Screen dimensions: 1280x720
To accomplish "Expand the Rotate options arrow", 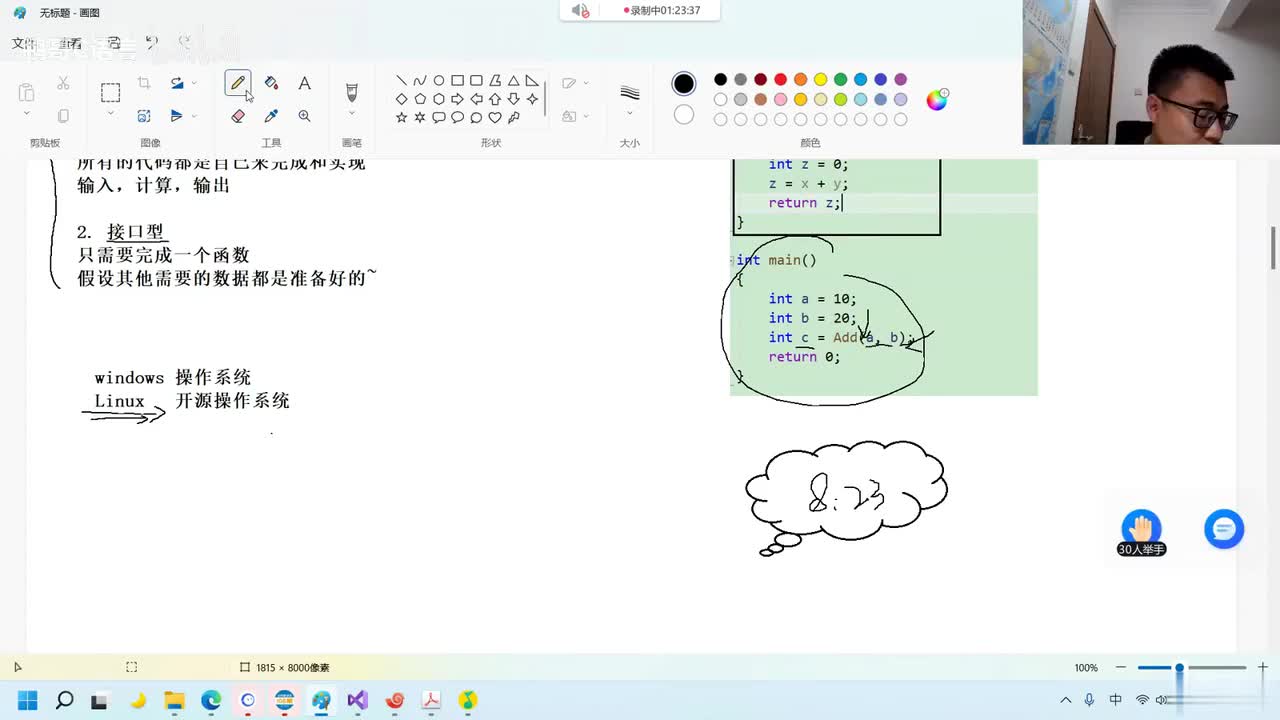I will 194,83.
